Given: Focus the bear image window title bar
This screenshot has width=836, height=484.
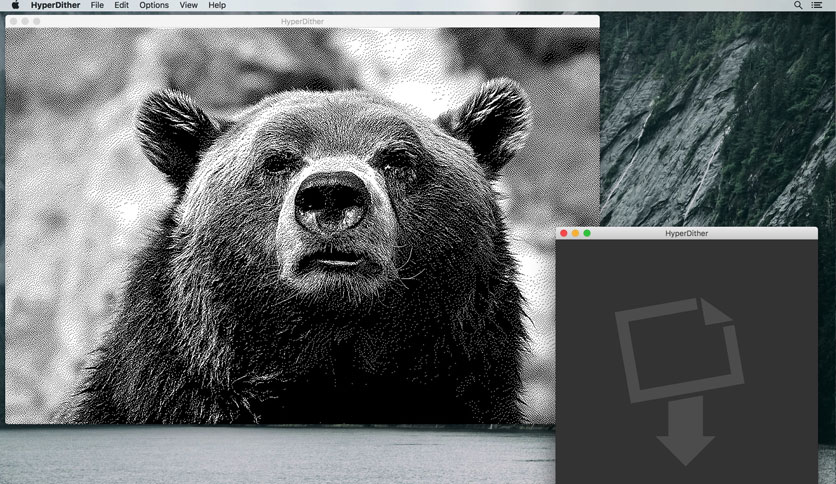Looking at the screenshot, I should tap(302, 21).
